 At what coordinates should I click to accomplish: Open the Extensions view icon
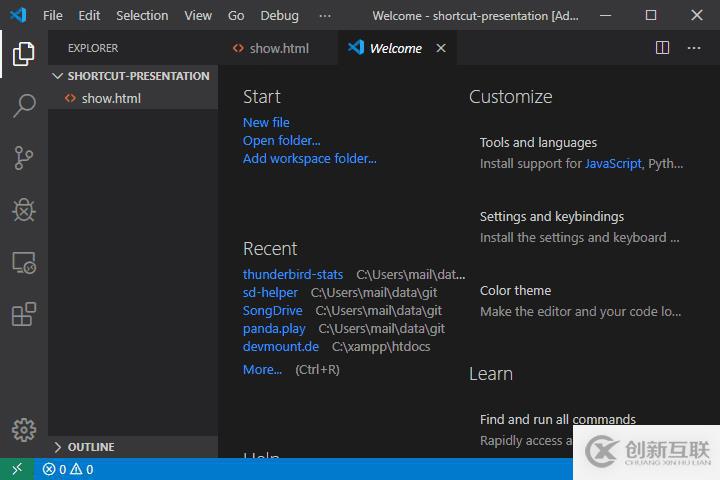[x=24, y=315]
